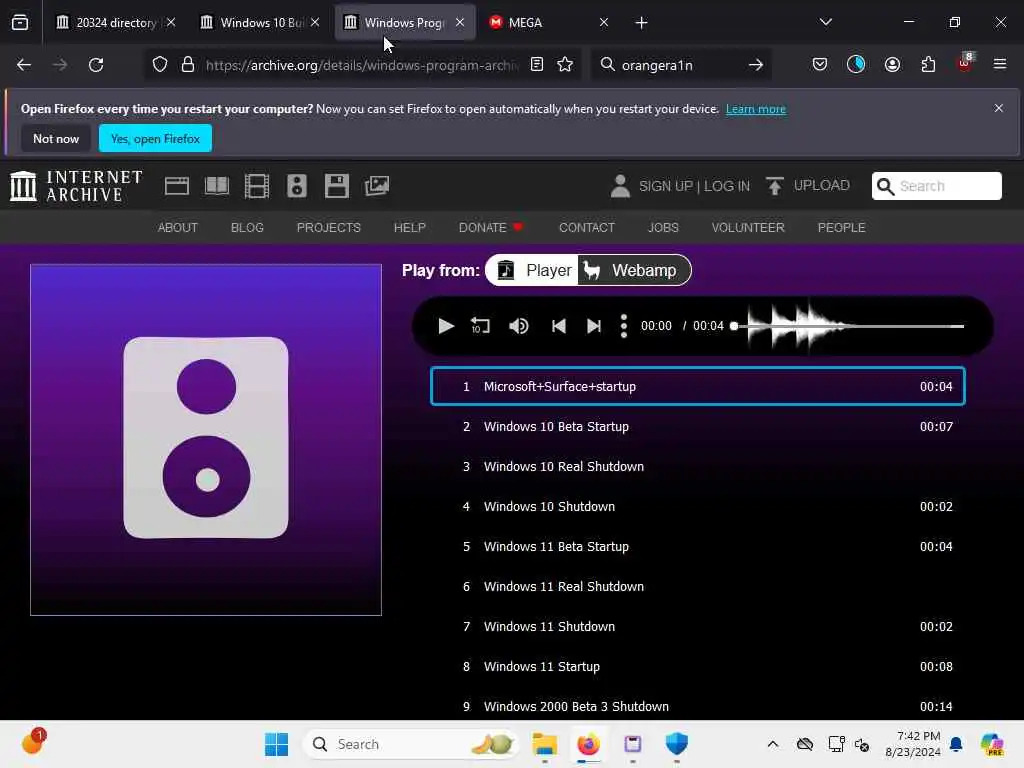Toggle reader view in address bar
The width and height of the screenshot is (1024, 768).
pyautogui.click(x=537, y=65)
